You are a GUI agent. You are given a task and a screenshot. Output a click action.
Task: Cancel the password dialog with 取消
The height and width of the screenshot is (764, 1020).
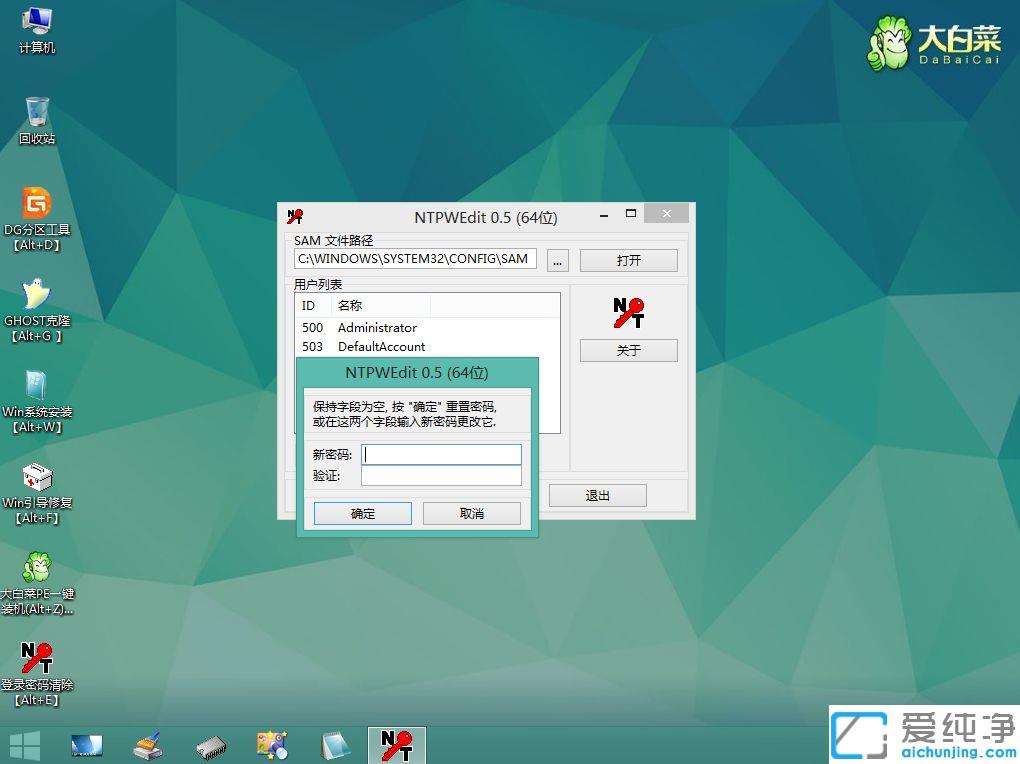click(x=471, y=513)
